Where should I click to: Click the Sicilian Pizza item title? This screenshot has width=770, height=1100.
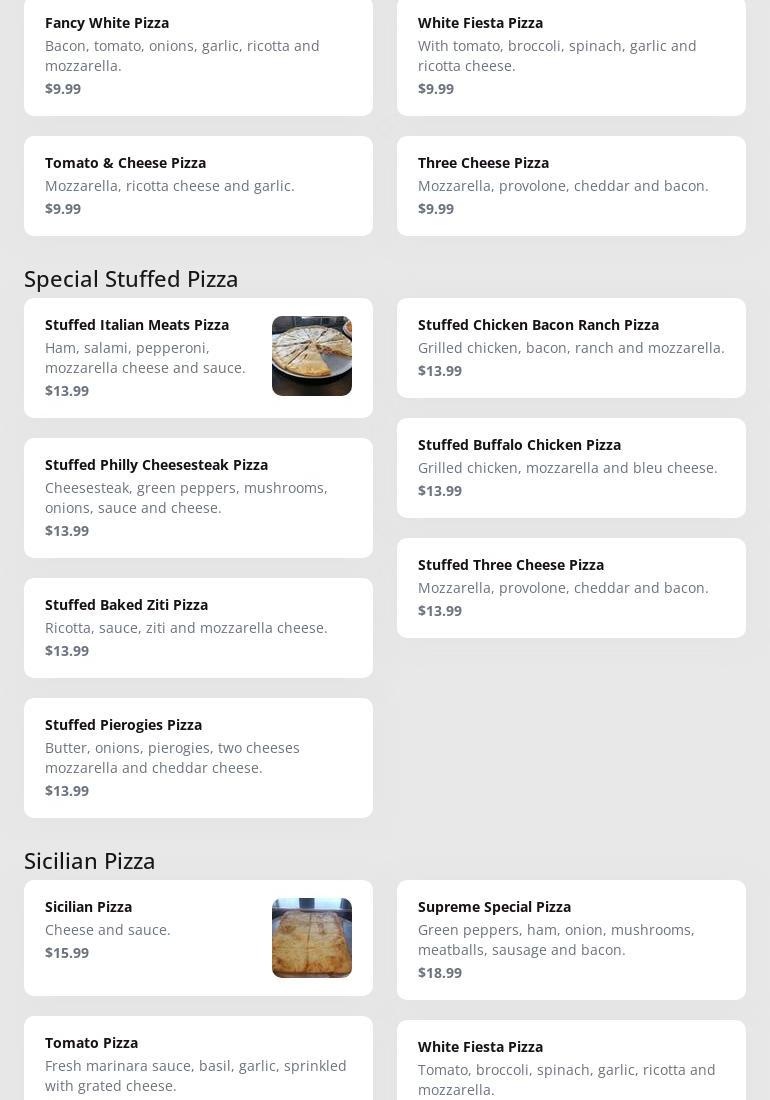pyautogui.click(x=88, y=907)
